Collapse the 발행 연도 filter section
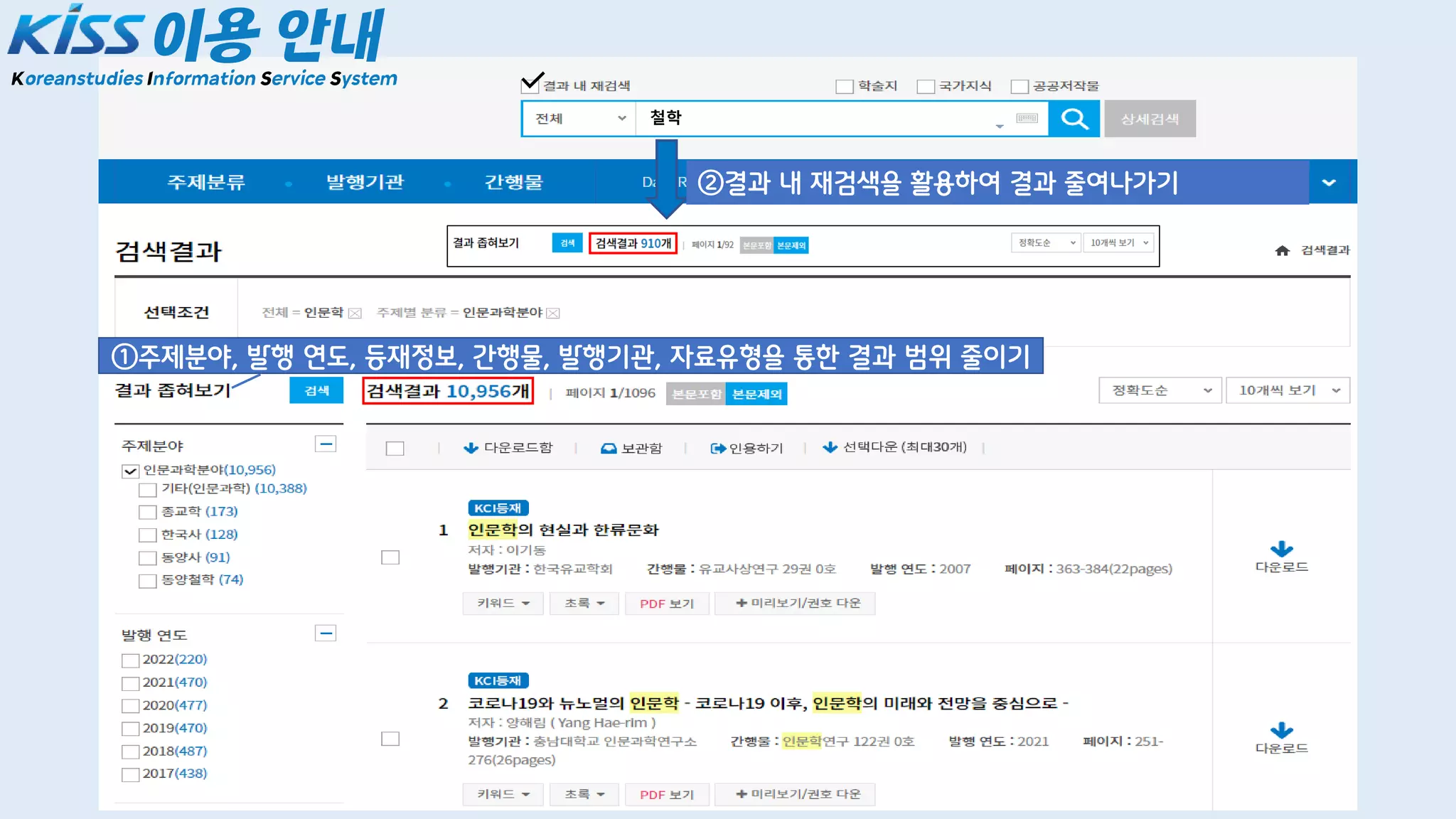 pyautogui.click(x=326, y=633)
